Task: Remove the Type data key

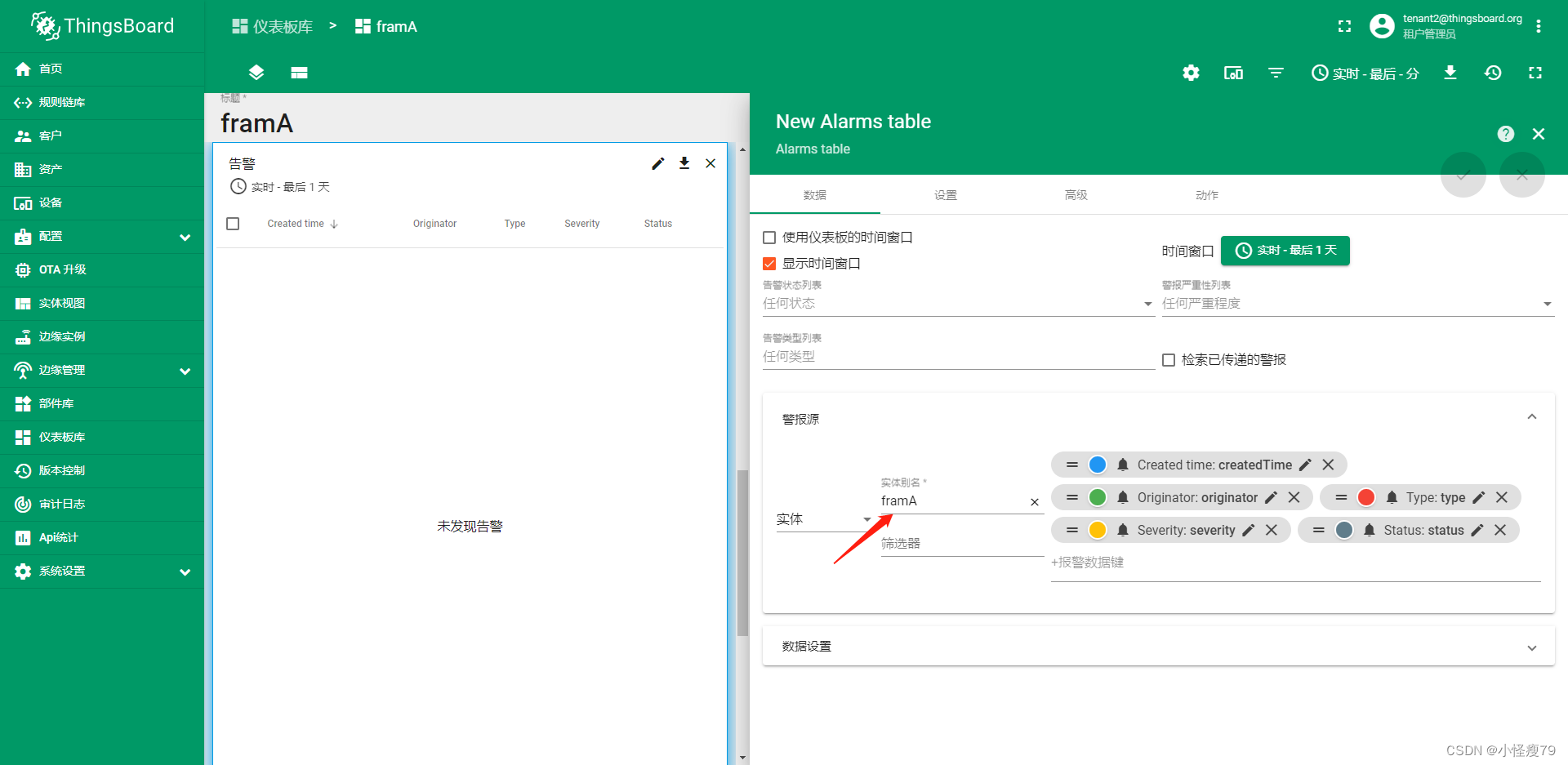Action: [x=1502, y=497]
